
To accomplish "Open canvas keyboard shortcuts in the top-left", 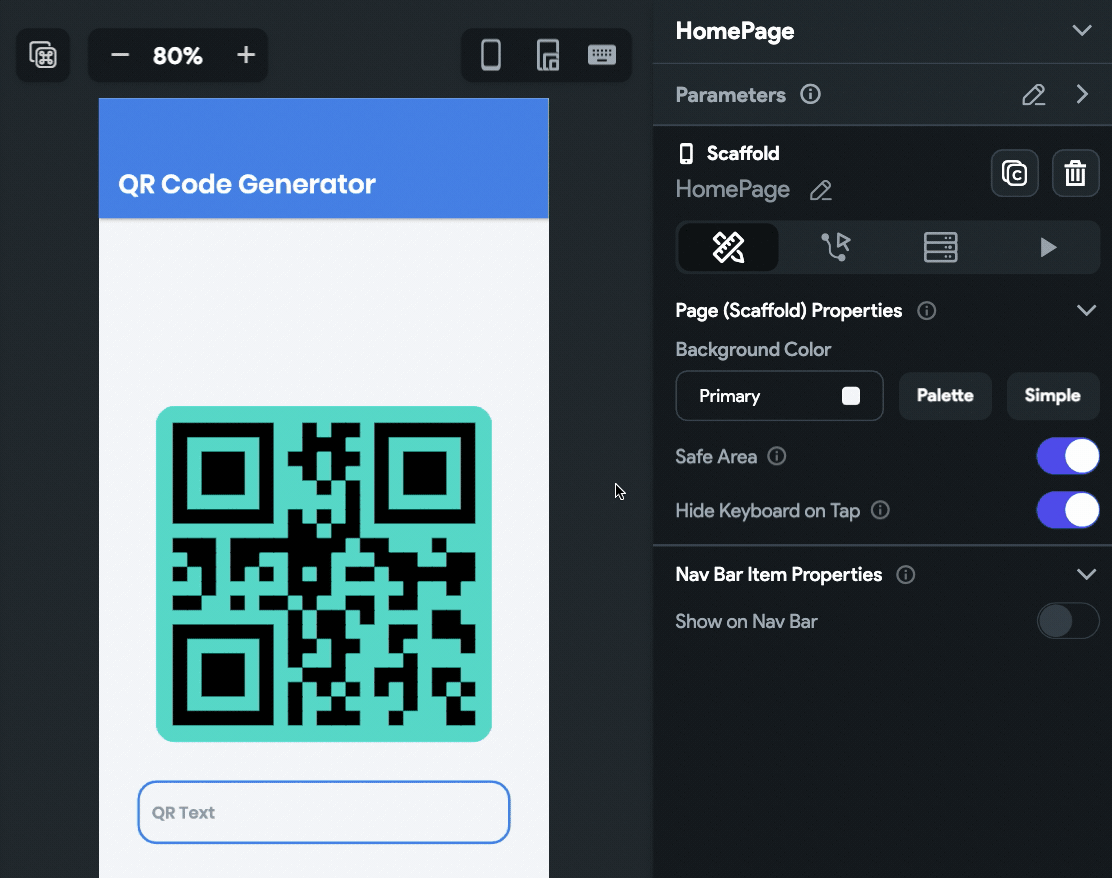I will click(x=42, y=55).
